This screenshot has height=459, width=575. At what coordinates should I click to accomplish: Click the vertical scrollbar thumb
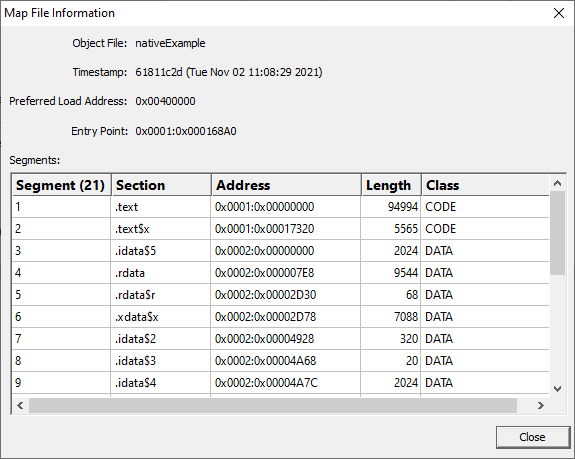(x=557, y=233)
